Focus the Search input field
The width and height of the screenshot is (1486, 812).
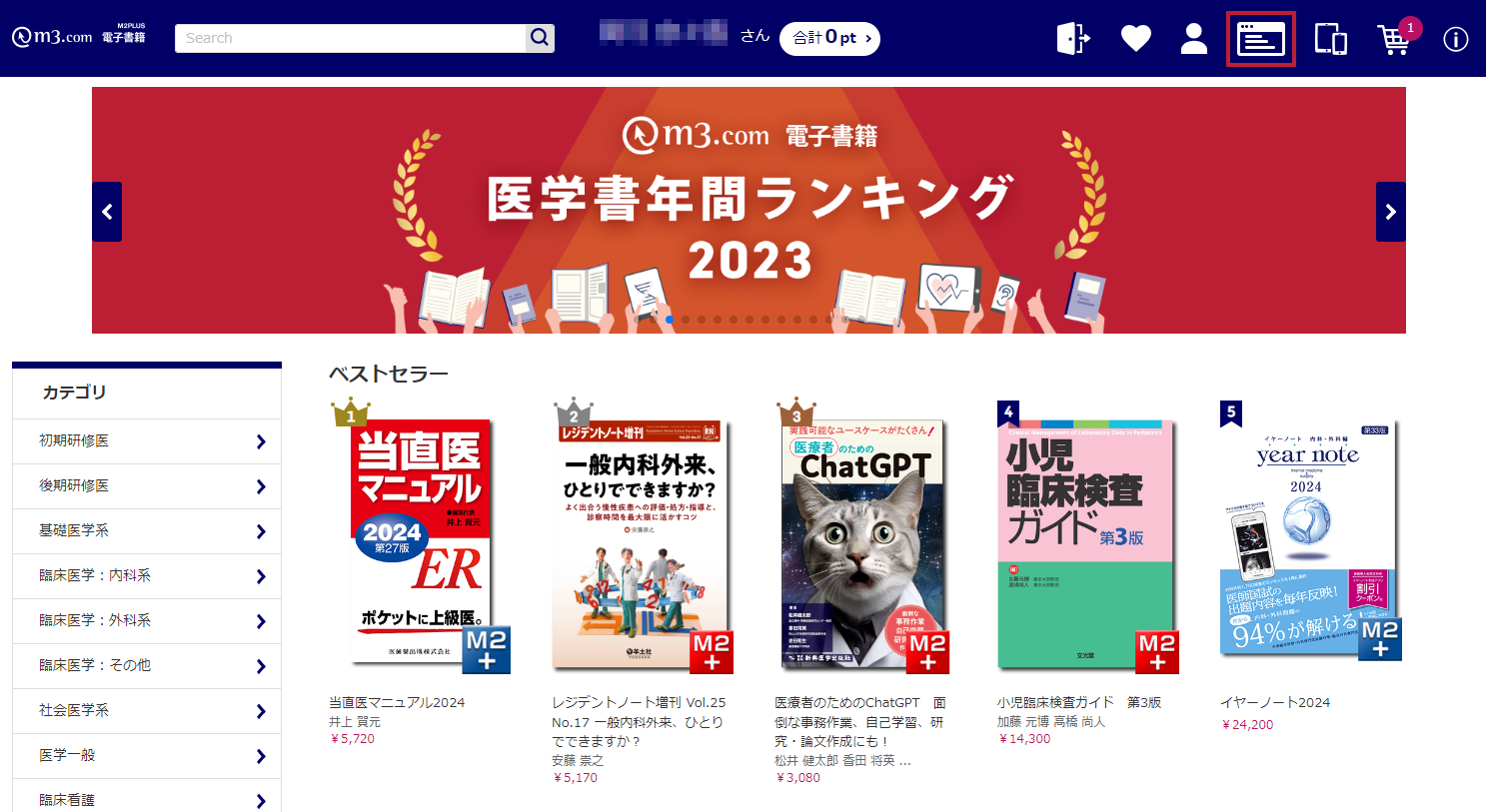351,38
